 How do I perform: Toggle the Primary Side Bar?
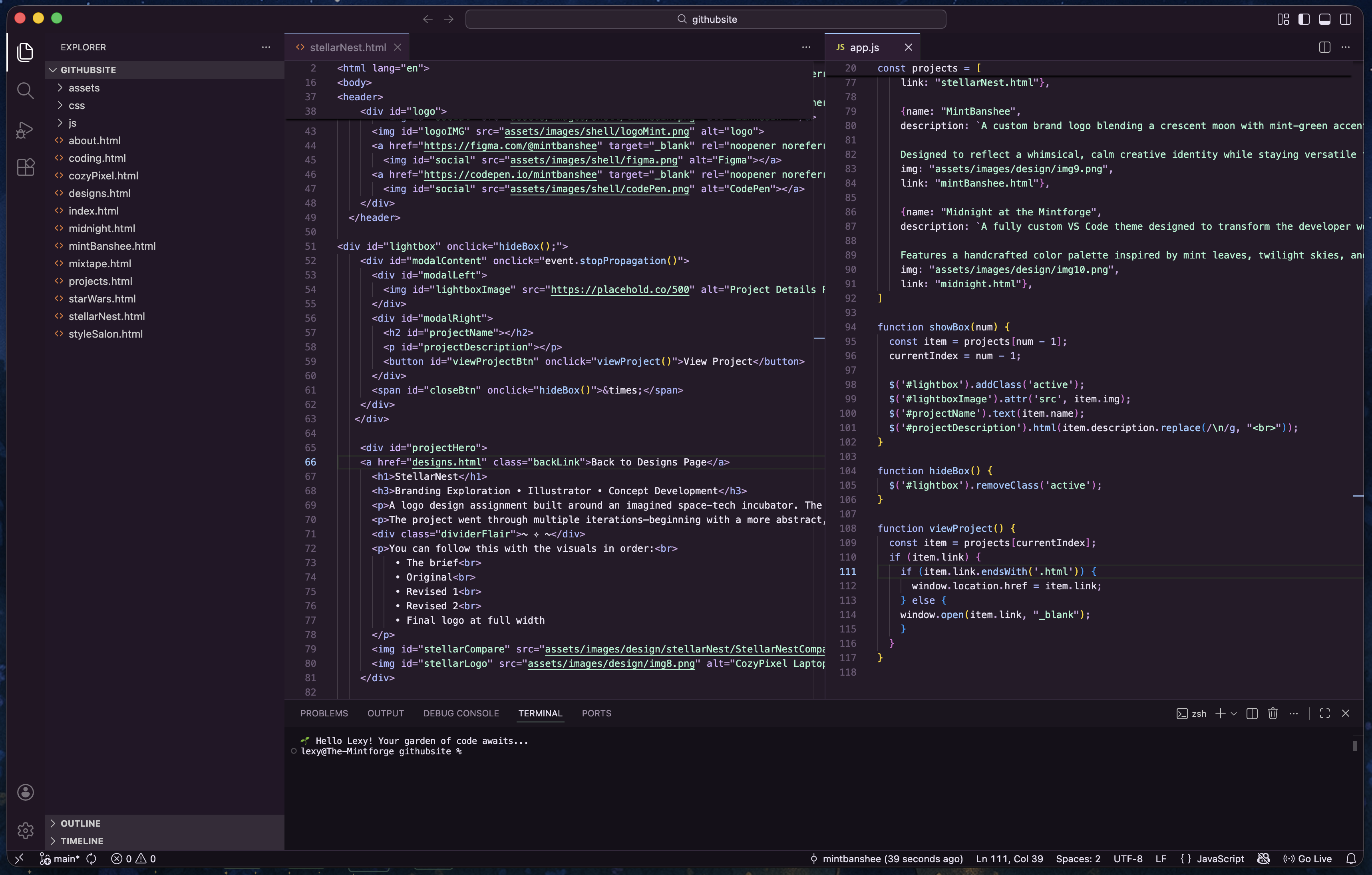(1304, 19)
